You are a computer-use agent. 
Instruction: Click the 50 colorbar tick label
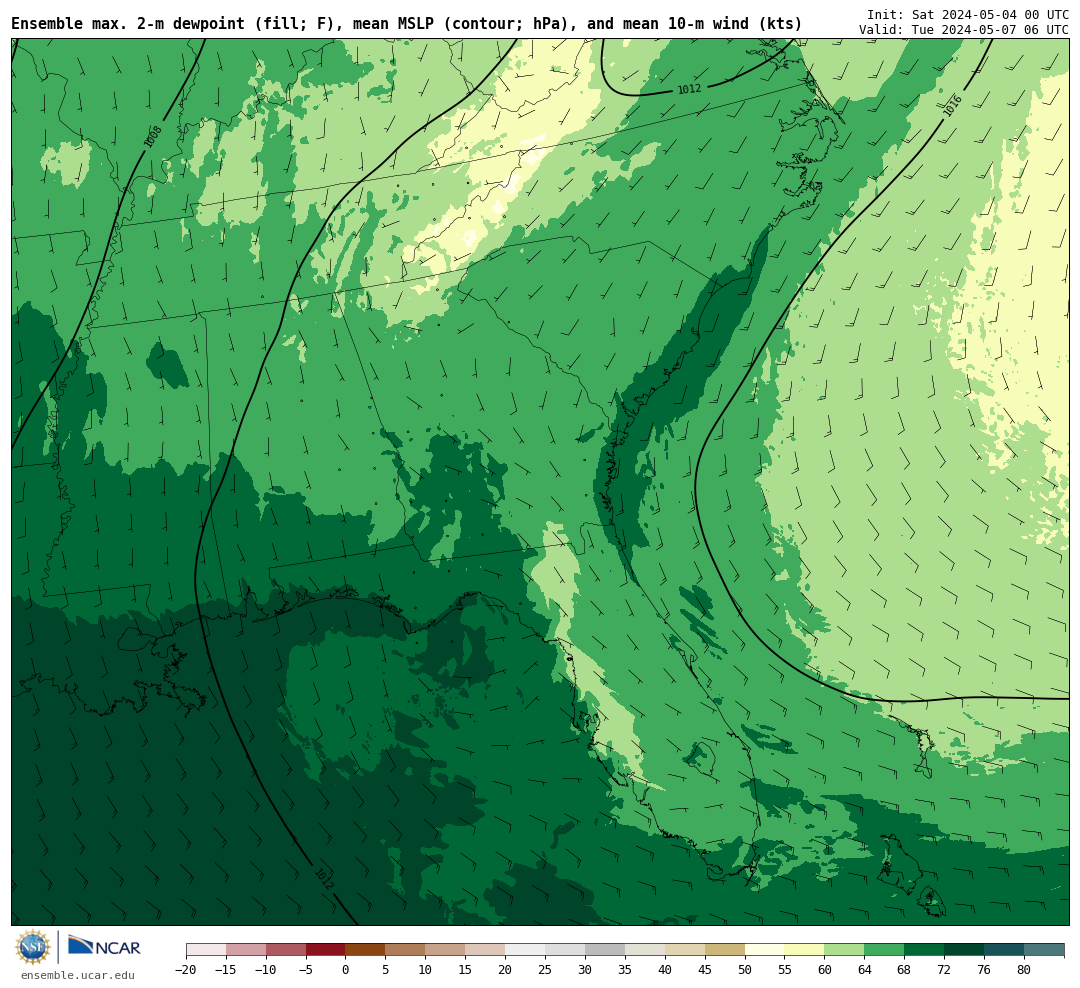click(745, 969)
